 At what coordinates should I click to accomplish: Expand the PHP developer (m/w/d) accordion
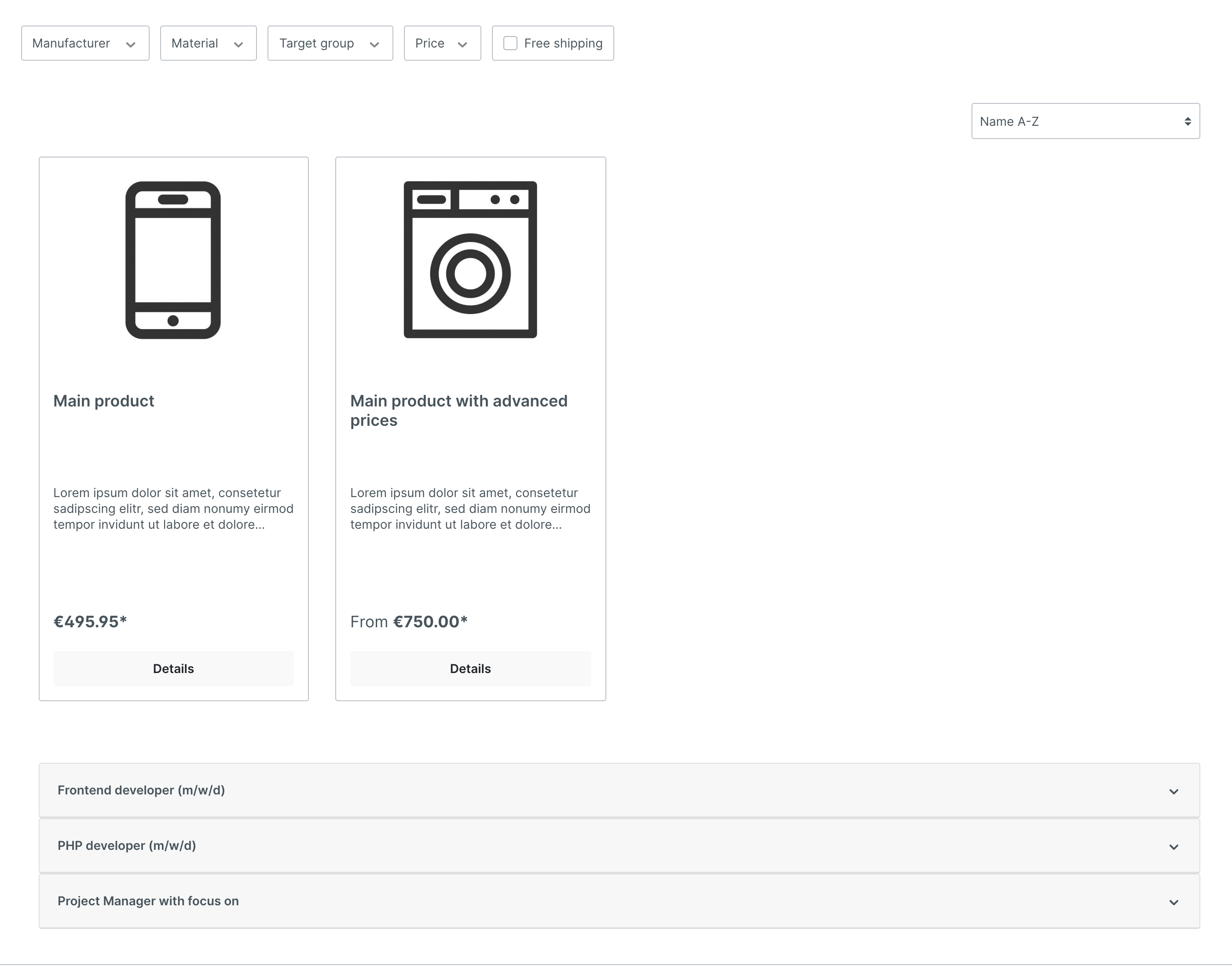[x=620, y=845]
